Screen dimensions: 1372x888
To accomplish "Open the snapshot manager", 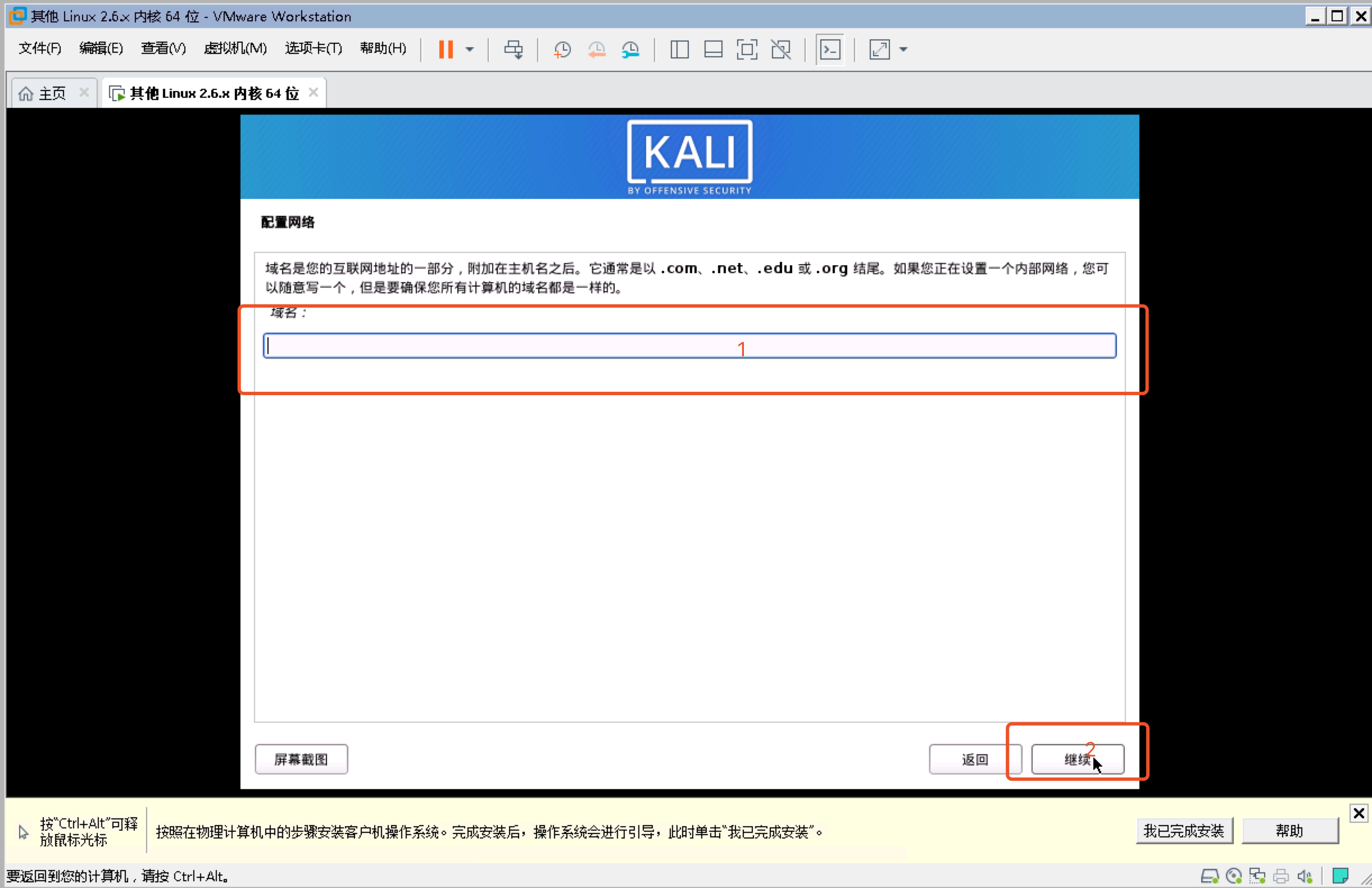I will pyautogui.click(x=632, y=49).
